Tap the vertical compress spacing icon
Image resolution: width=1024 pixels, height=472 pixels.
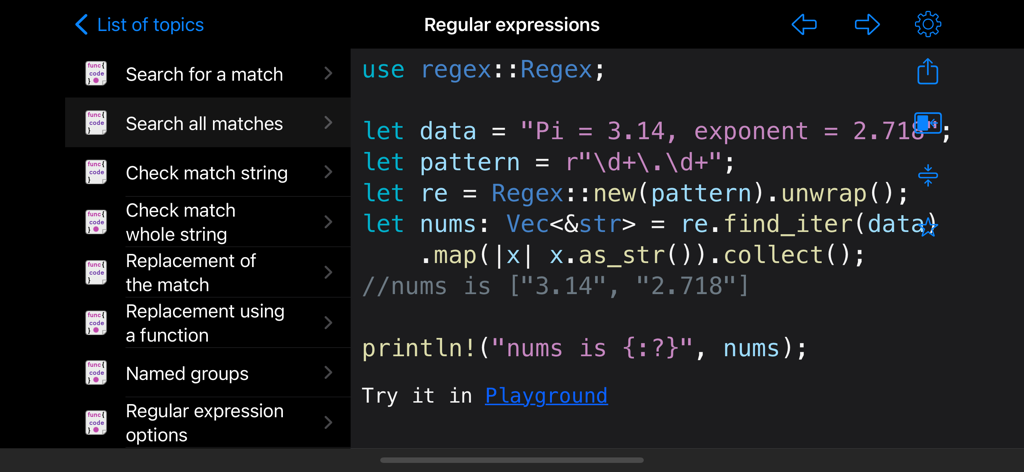pos(927,174)
